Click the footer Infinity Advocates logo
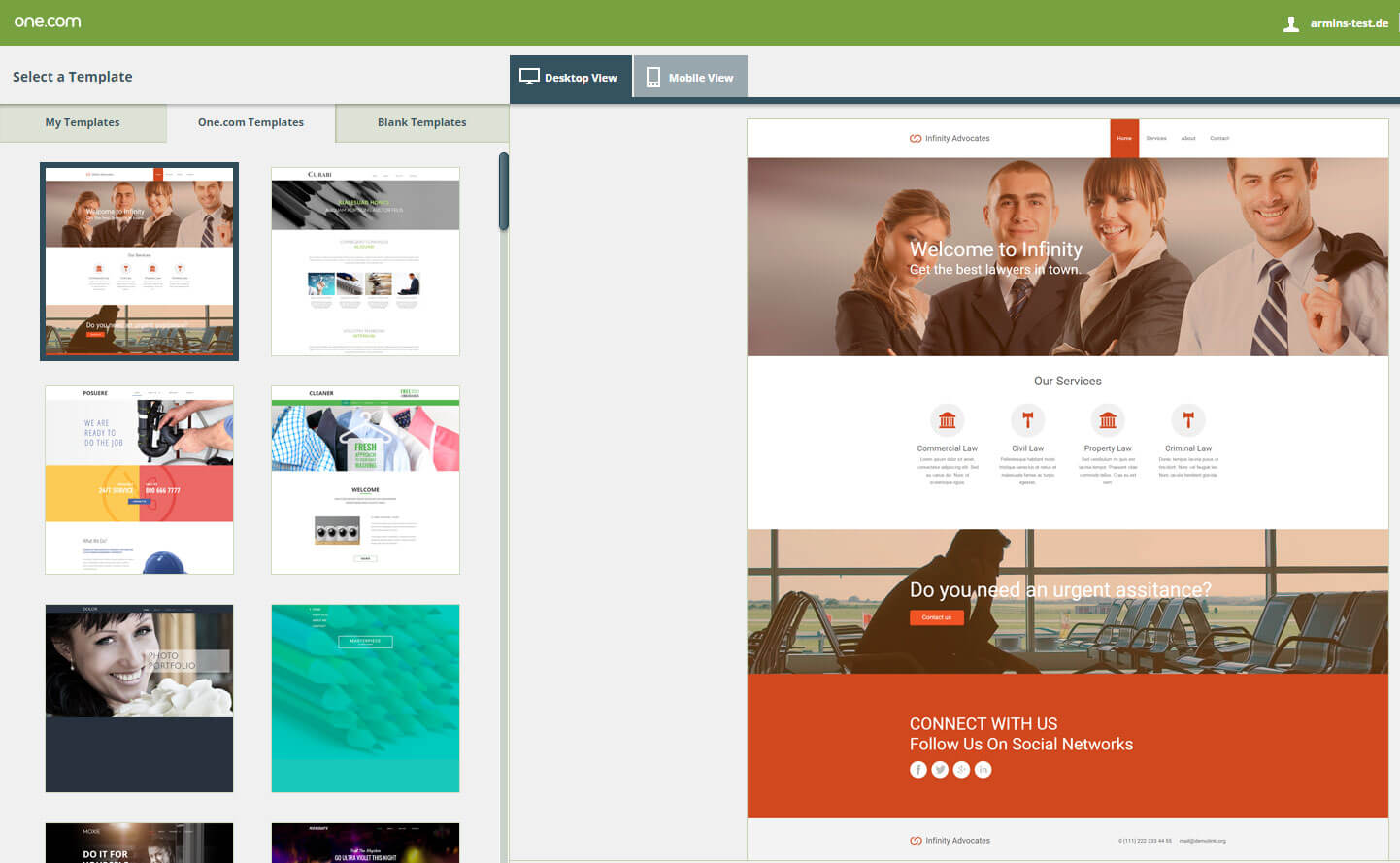1400x863 pixels. 950,841
